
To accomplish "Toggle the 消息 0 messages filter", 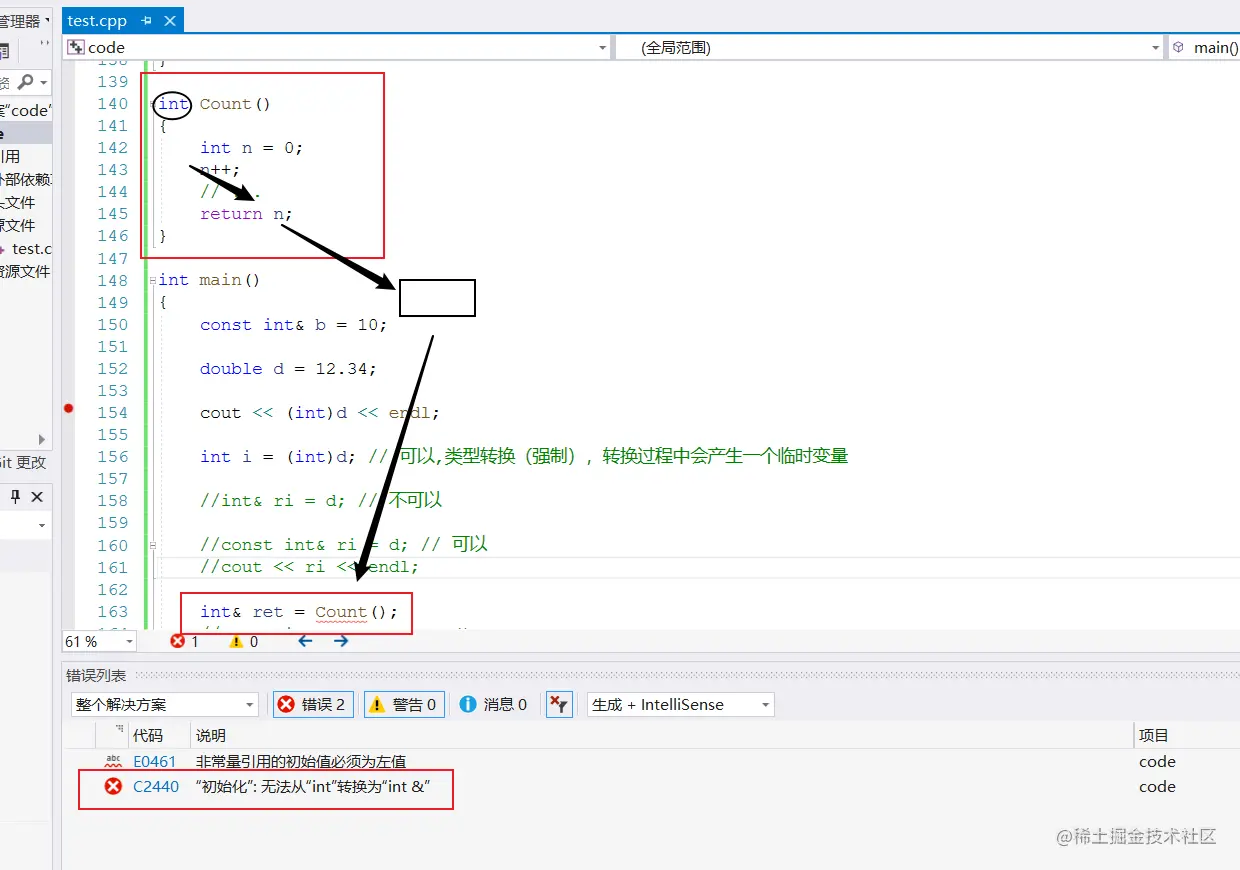I will pos(493,704).
